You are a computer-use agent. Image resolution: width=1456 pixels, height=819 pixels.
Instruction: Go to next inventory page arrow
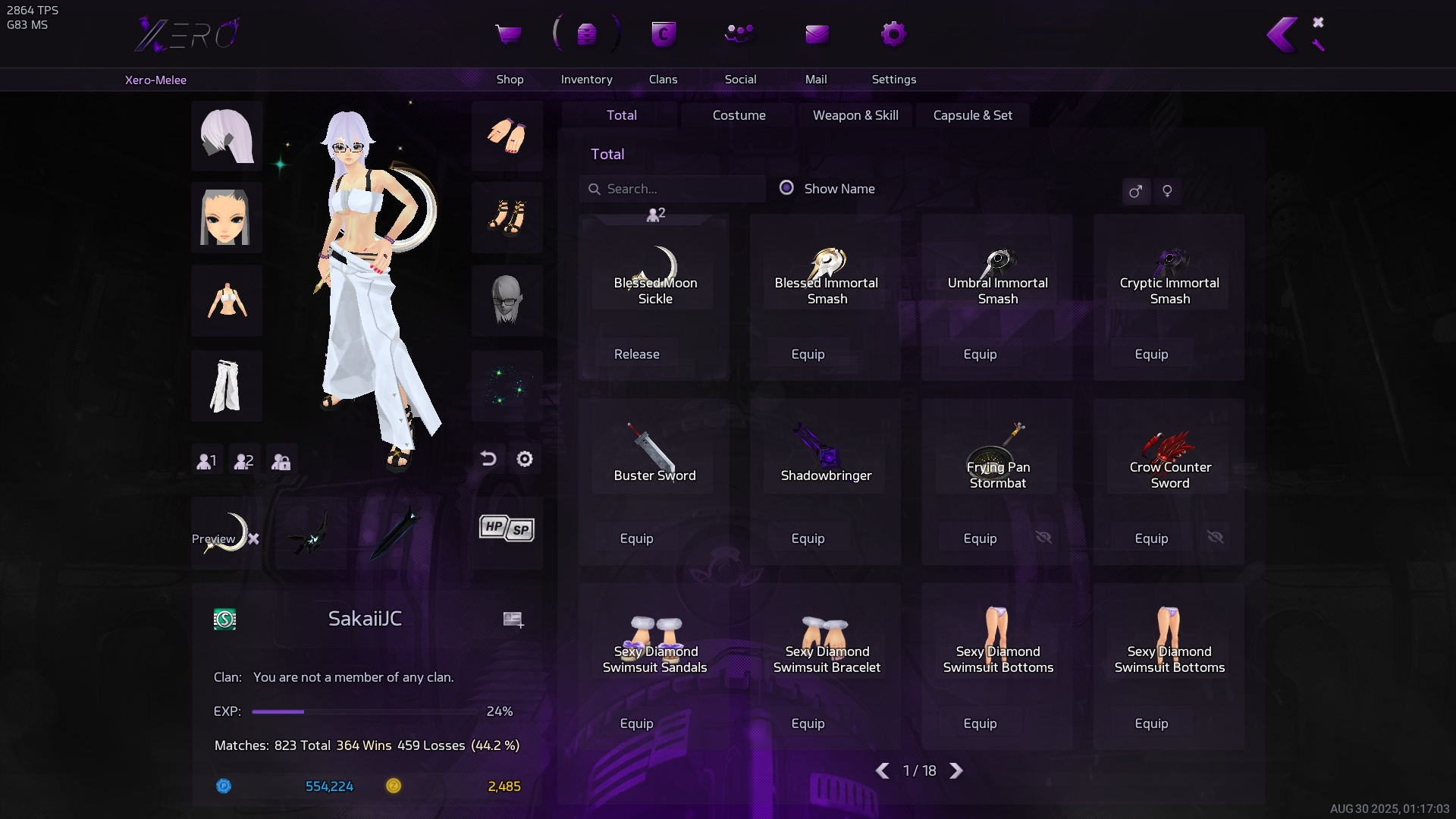(956, 770)
